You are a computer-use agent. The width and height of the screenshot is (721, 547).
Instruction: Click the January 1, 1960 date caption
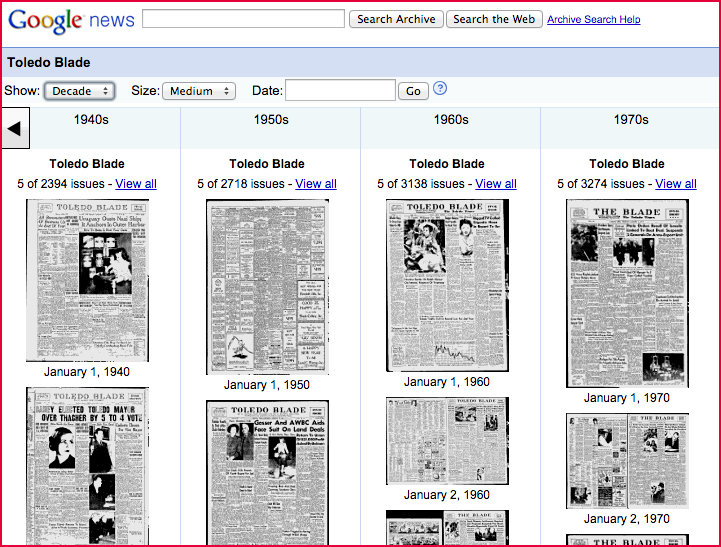pos(447,382)
